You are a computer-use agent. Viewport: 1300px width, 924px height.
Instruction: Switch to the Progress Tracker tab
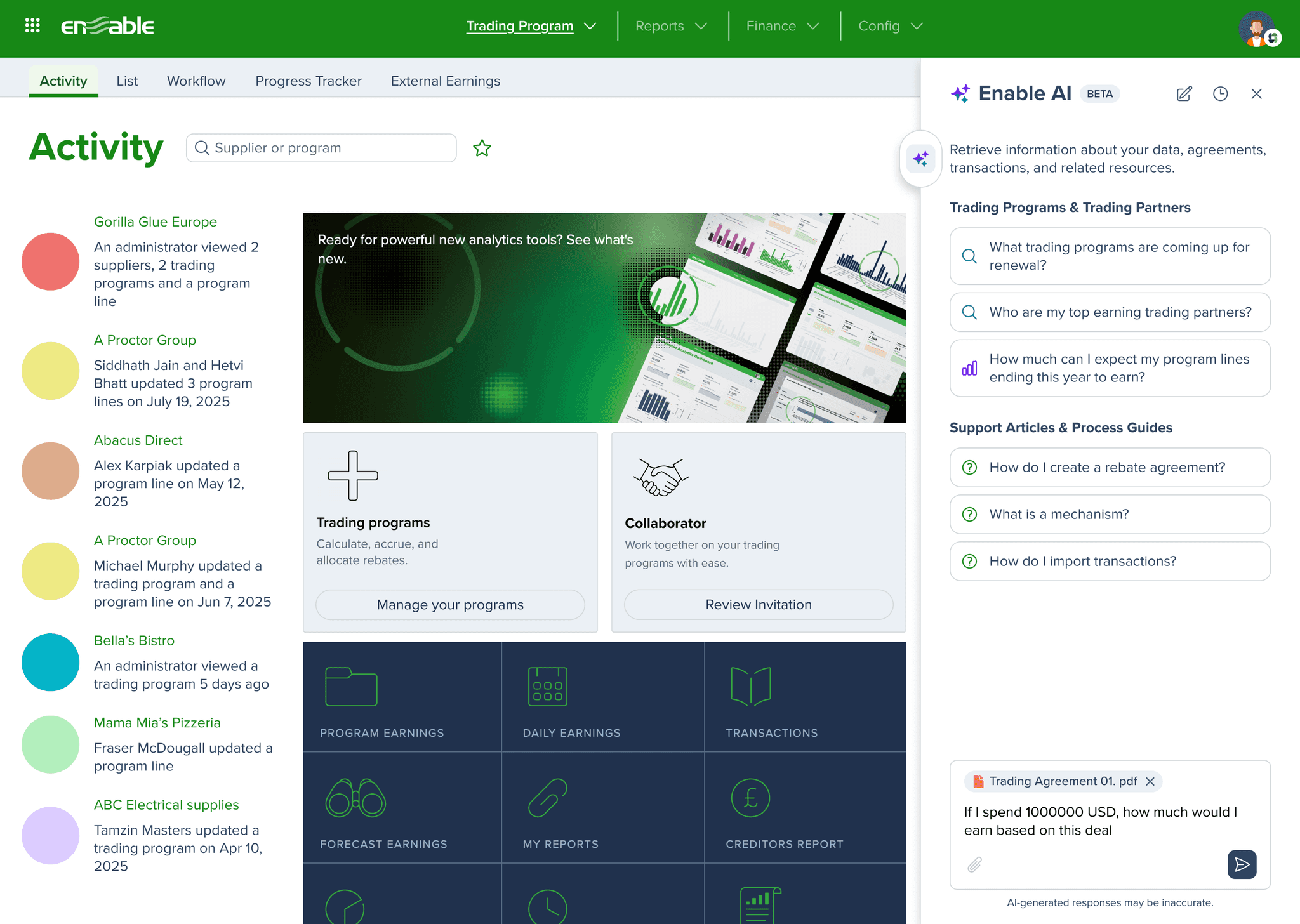click(308, 81)
